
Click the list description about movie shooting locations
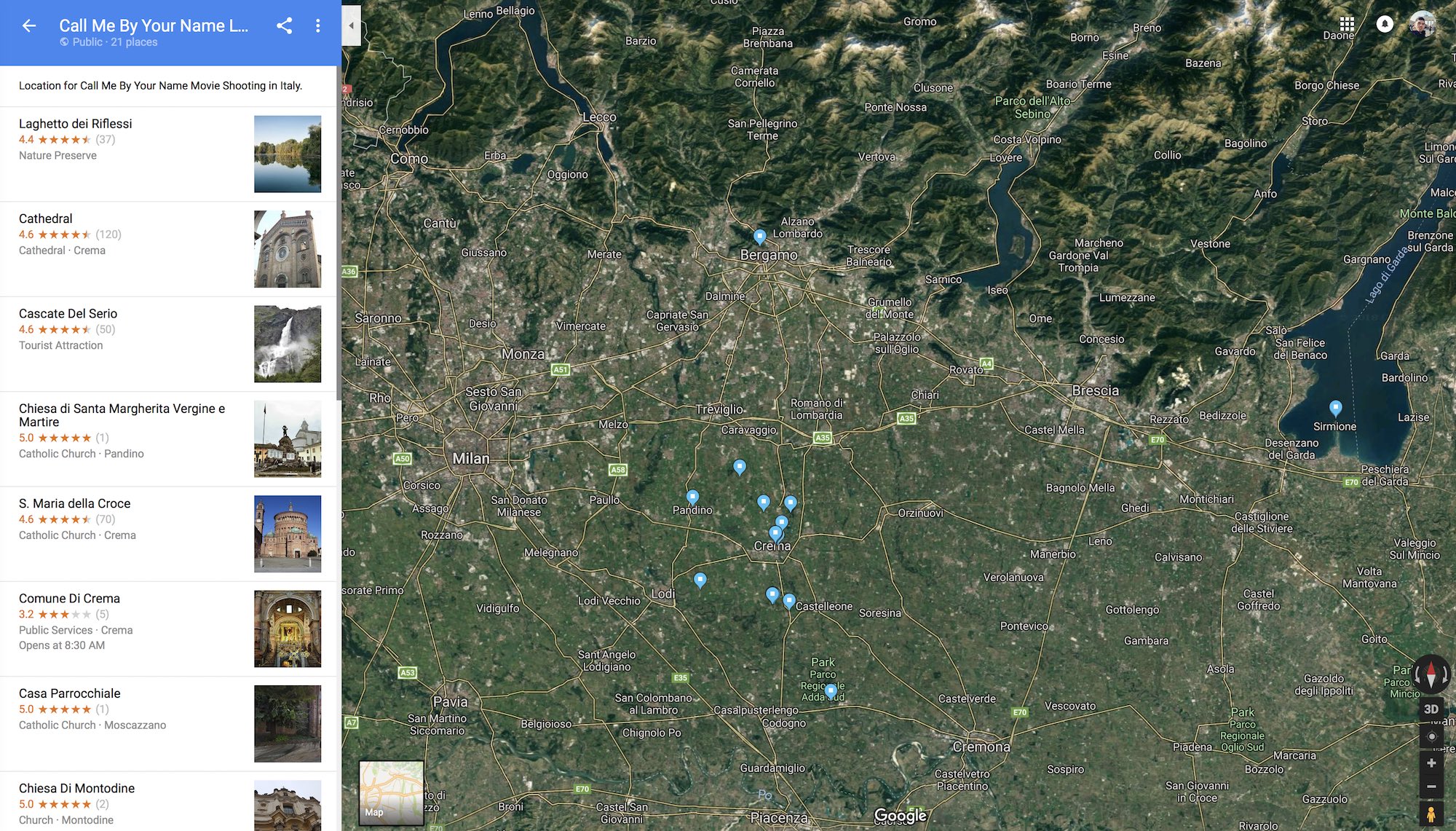(x=160, y=86)
